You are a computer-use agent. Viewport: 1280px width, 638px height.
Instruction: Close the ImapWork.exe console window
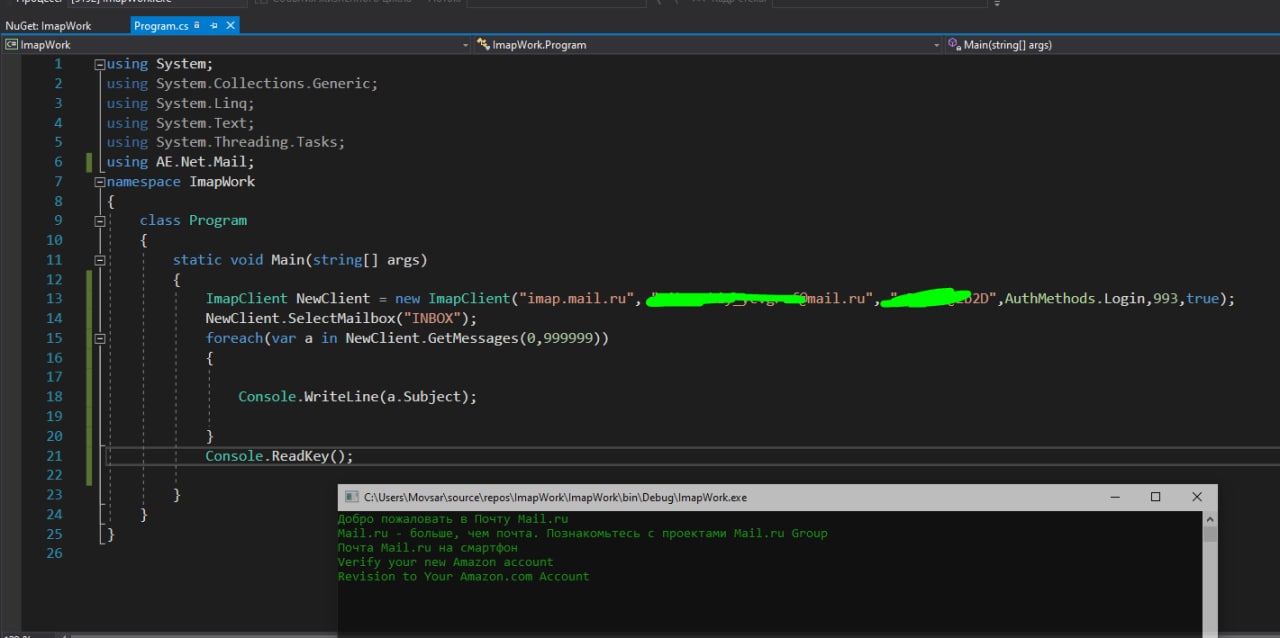pyautogui.click(x=1196, y=497)
